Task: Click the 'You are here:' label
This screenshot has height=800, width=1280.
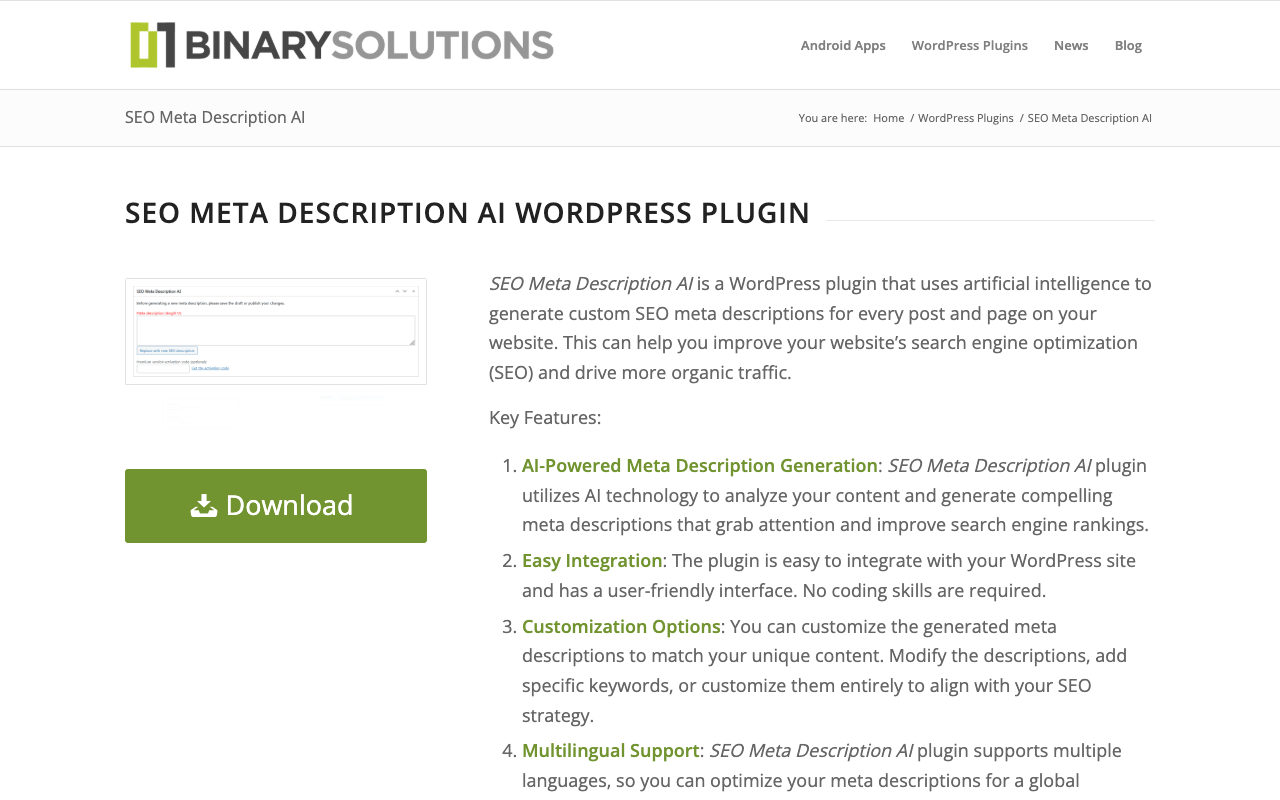Action: [833, 118]
